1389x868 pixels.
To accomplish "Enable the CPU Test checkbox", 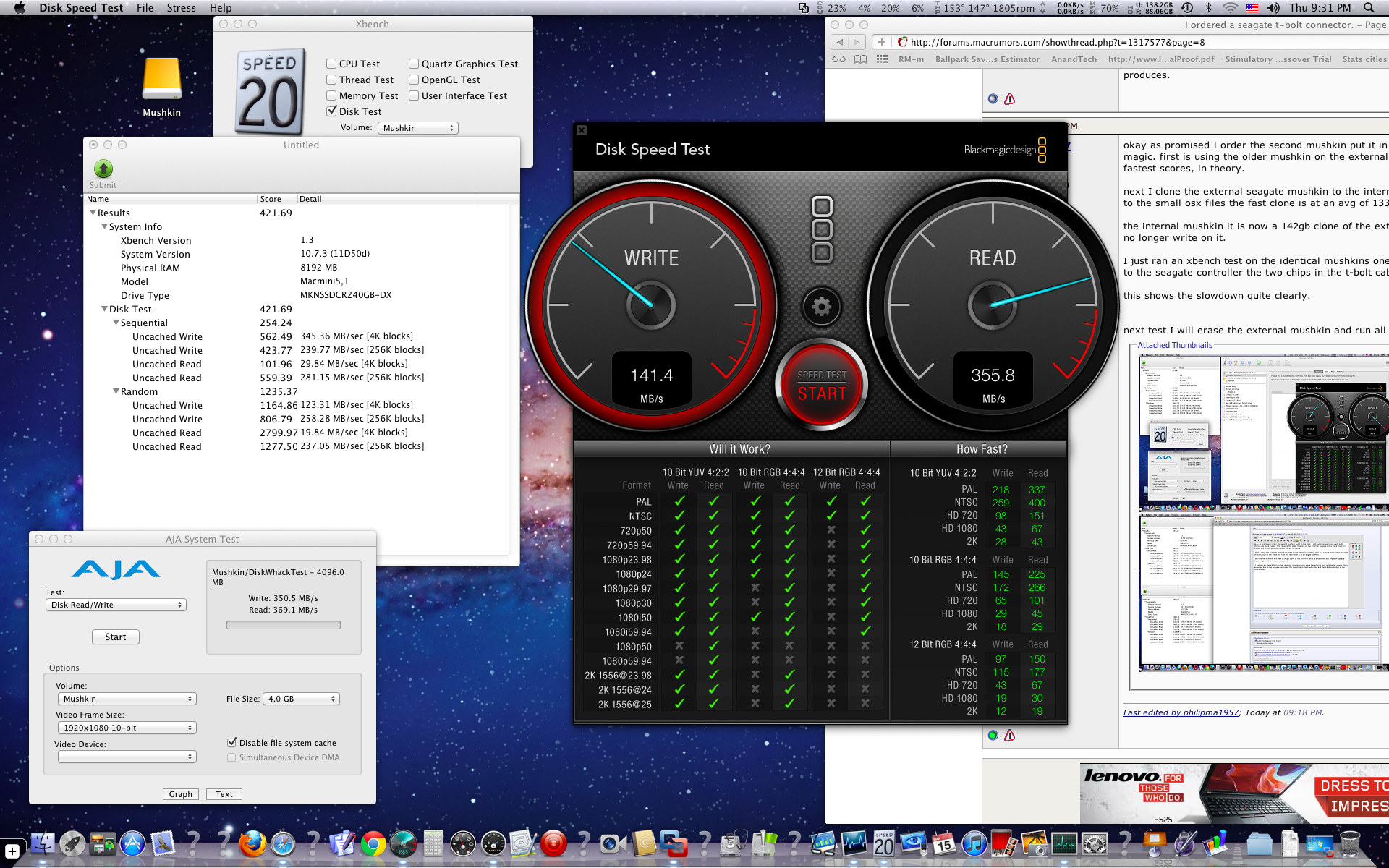I will (331, 64).
